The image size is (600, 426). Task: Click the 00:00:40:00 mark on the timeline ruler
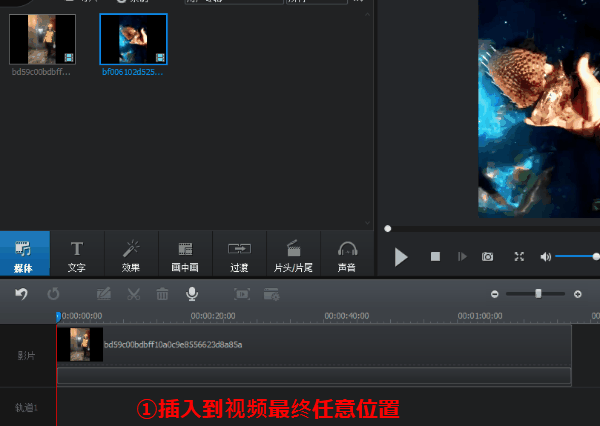click(x=347, y=316)
